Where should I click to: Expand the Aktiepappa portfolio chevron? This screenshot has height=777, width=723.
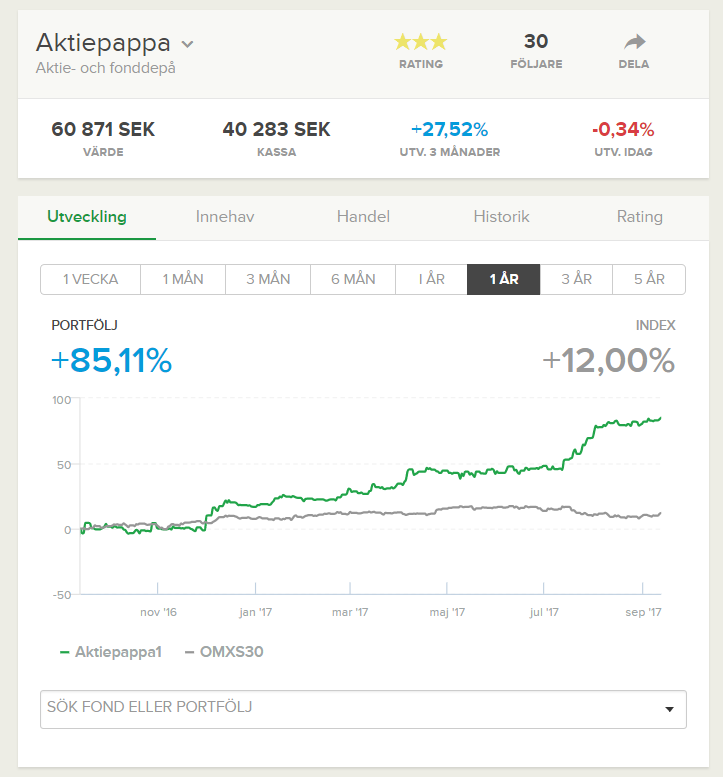(188, 45)
